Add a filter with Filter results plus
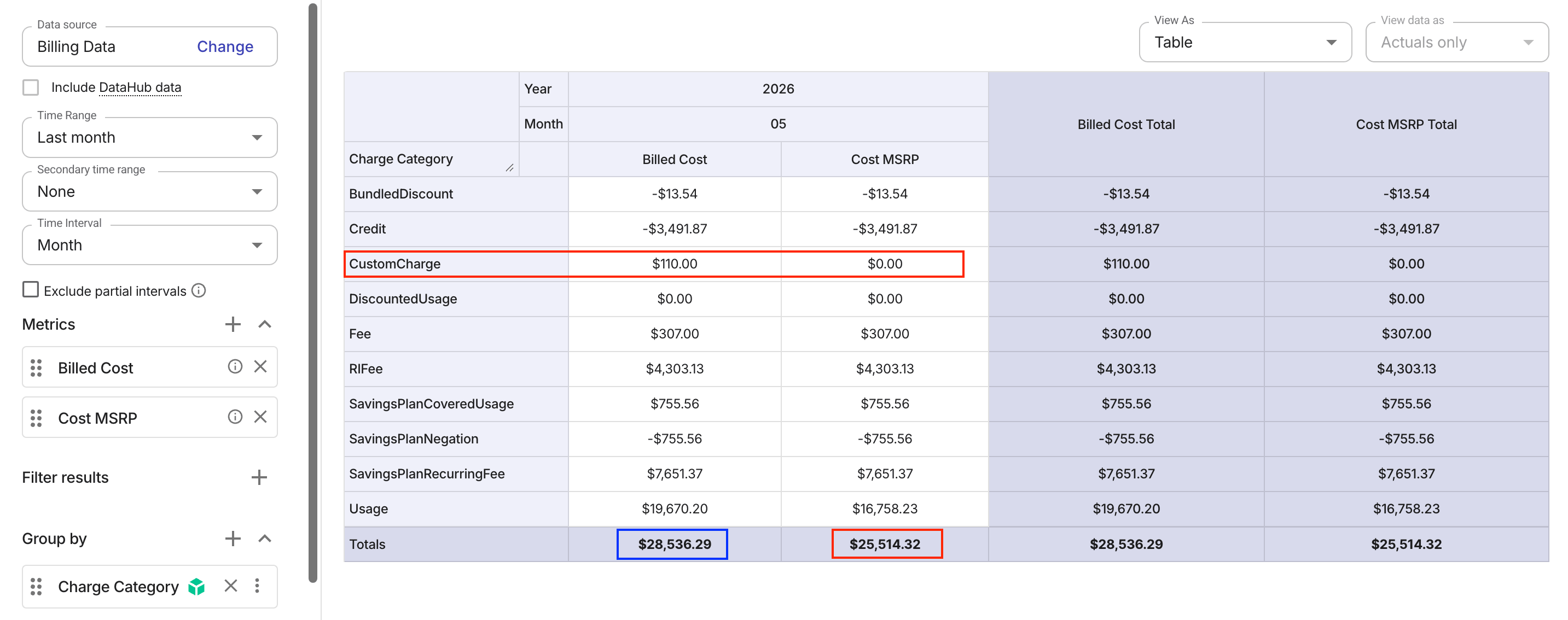Viewport: 1568px width, 620px height. 259,477
